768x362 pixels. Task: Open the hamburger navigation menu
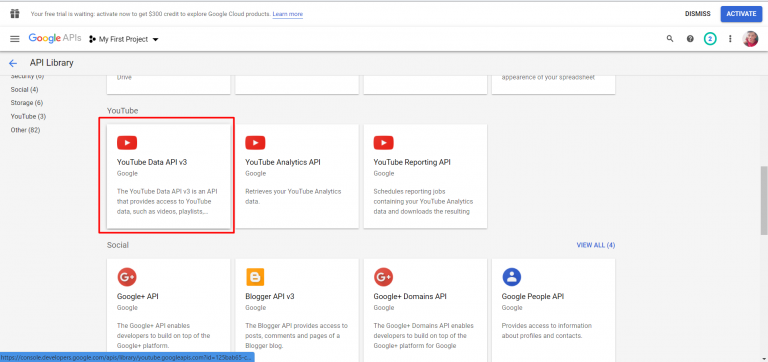click(x=15, y=39)
